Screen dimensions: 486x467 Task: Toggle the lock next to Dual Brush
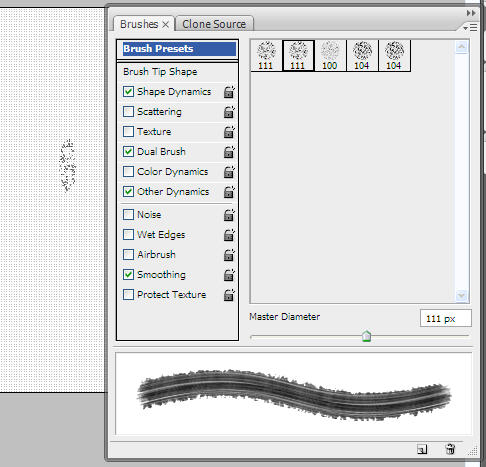click(229, 152)
